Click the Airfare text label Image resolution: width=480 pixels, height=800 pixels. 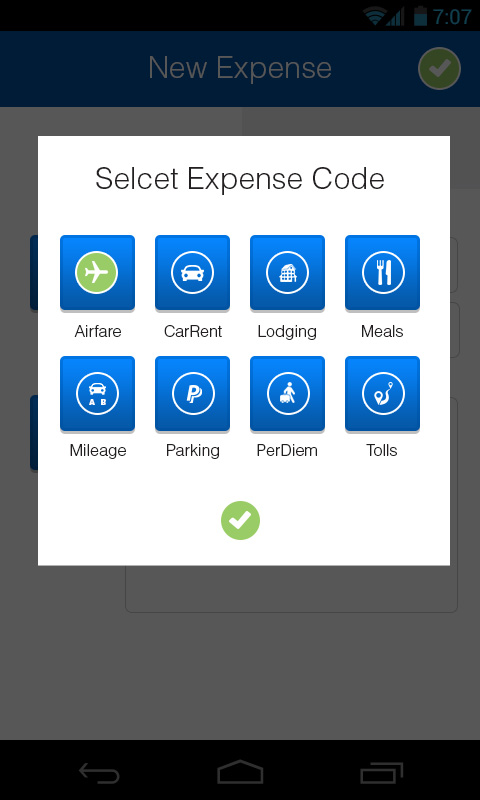coord(98,332)
